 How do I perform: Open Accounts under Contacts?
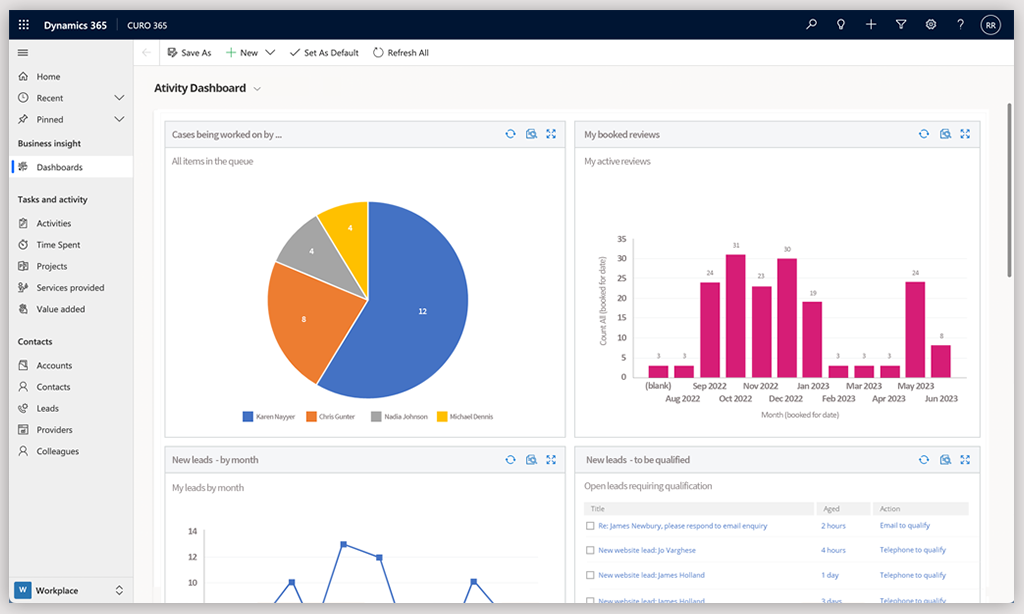pyautogui.click(x=54, y=366)
